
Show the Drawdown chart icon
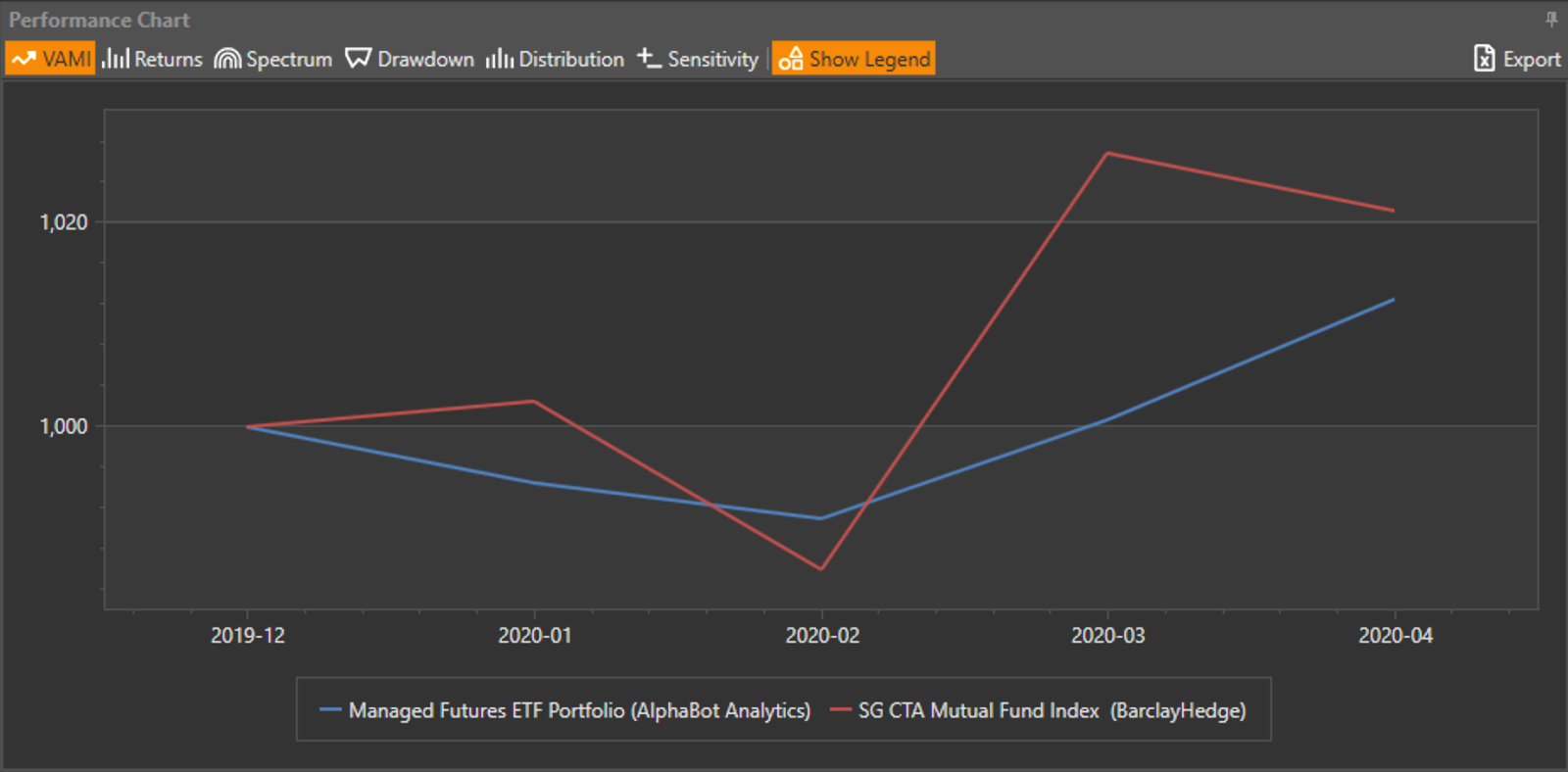[x=358, y=59]
